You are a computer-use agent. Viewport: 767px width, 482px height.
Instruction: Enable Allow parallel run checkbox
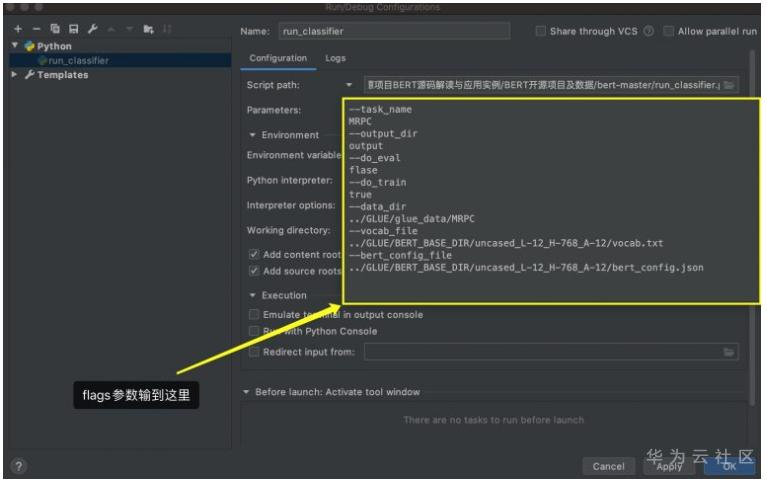(x=668, y=31)
